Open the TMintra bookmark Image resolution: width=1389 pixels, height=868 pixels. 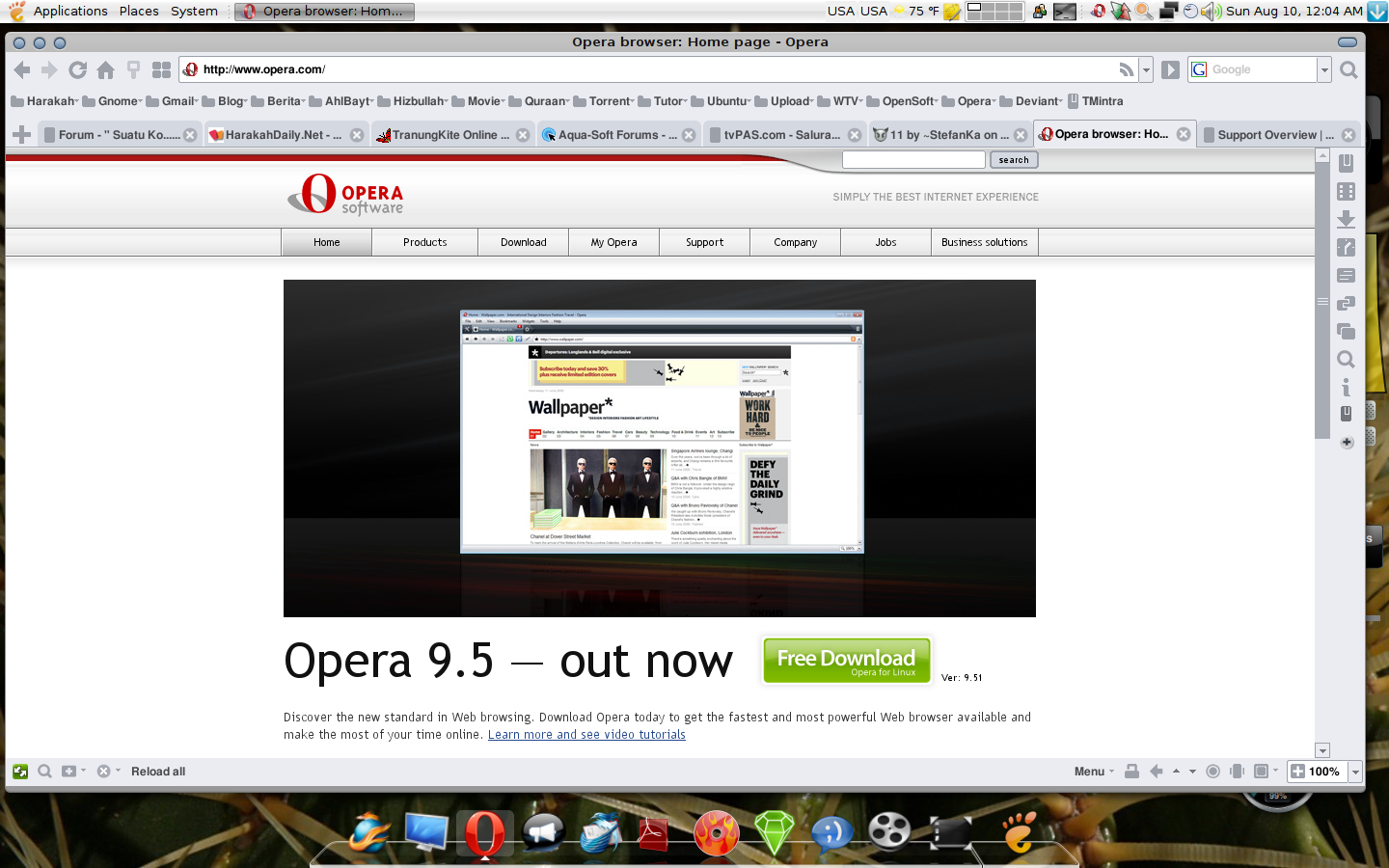pos(1096,101)
